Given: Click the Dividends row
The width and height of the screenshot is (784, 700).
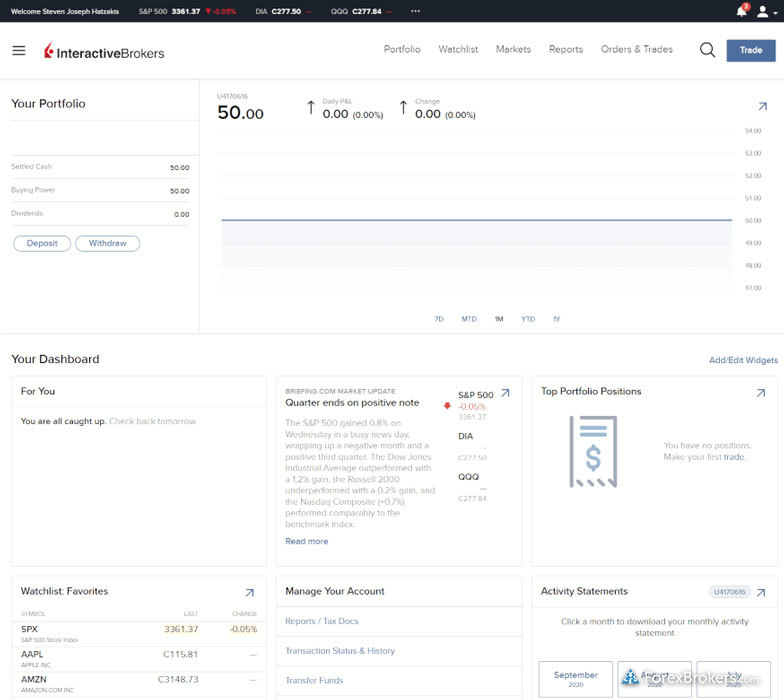Looking at the screenshot, I should (x=100, y=214).
